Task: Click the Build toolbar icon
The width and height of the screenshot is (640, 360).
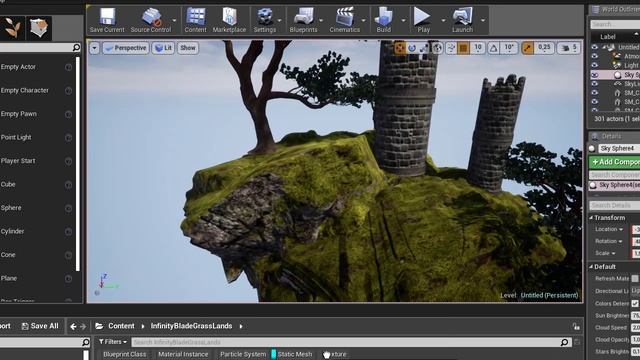Action: (384, 20)
